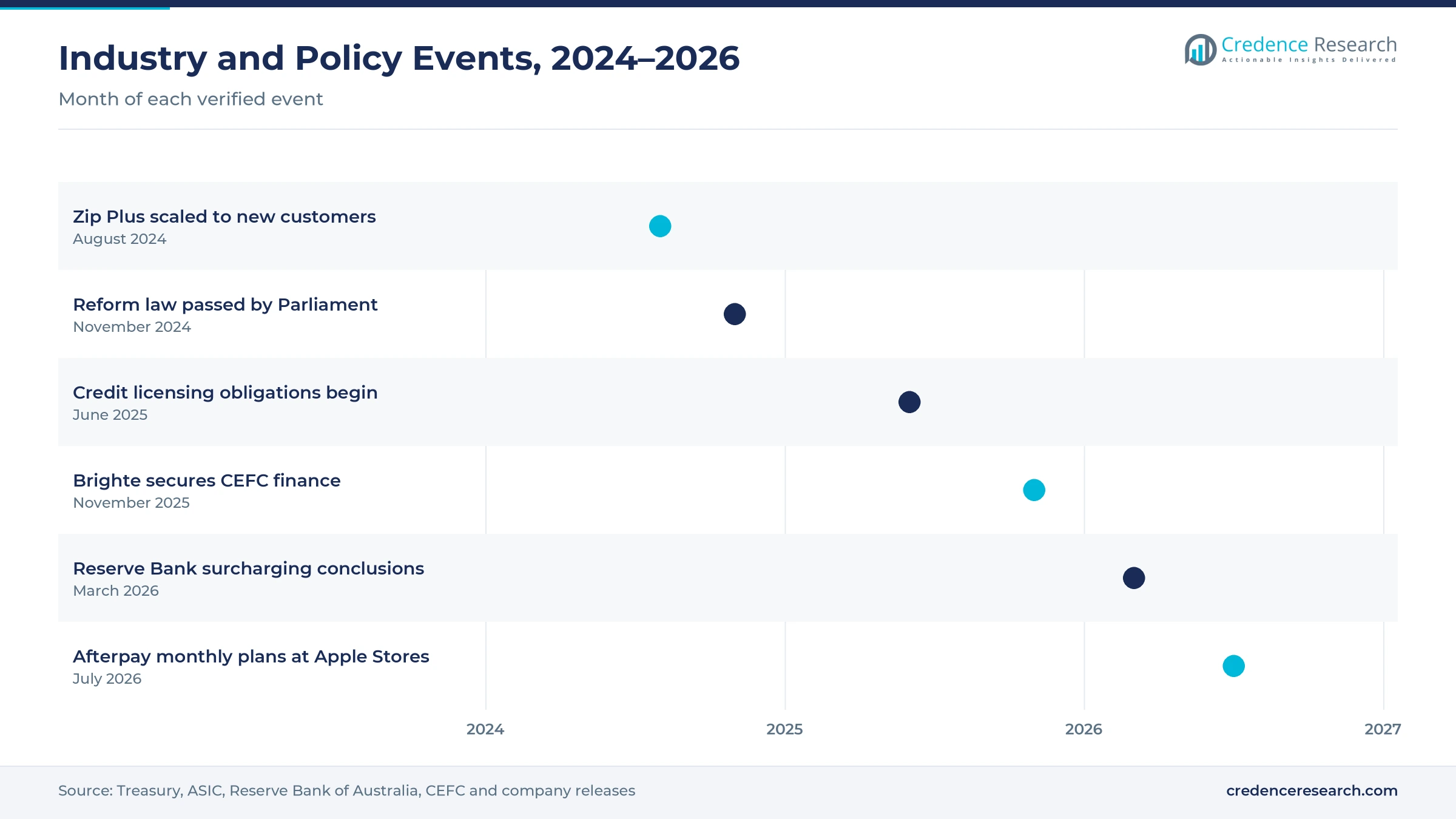Click the 'March 2026' date text
Screen dimensions: 1456x819
(116, 591)
